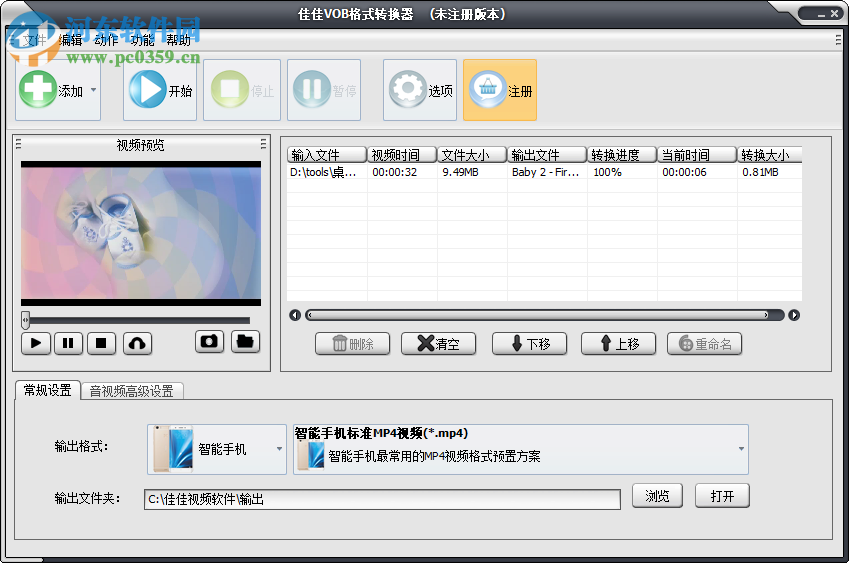Click the 00:00:32 duration cell
This screenshot has width=849, height=563.
[x=395, y=172]
